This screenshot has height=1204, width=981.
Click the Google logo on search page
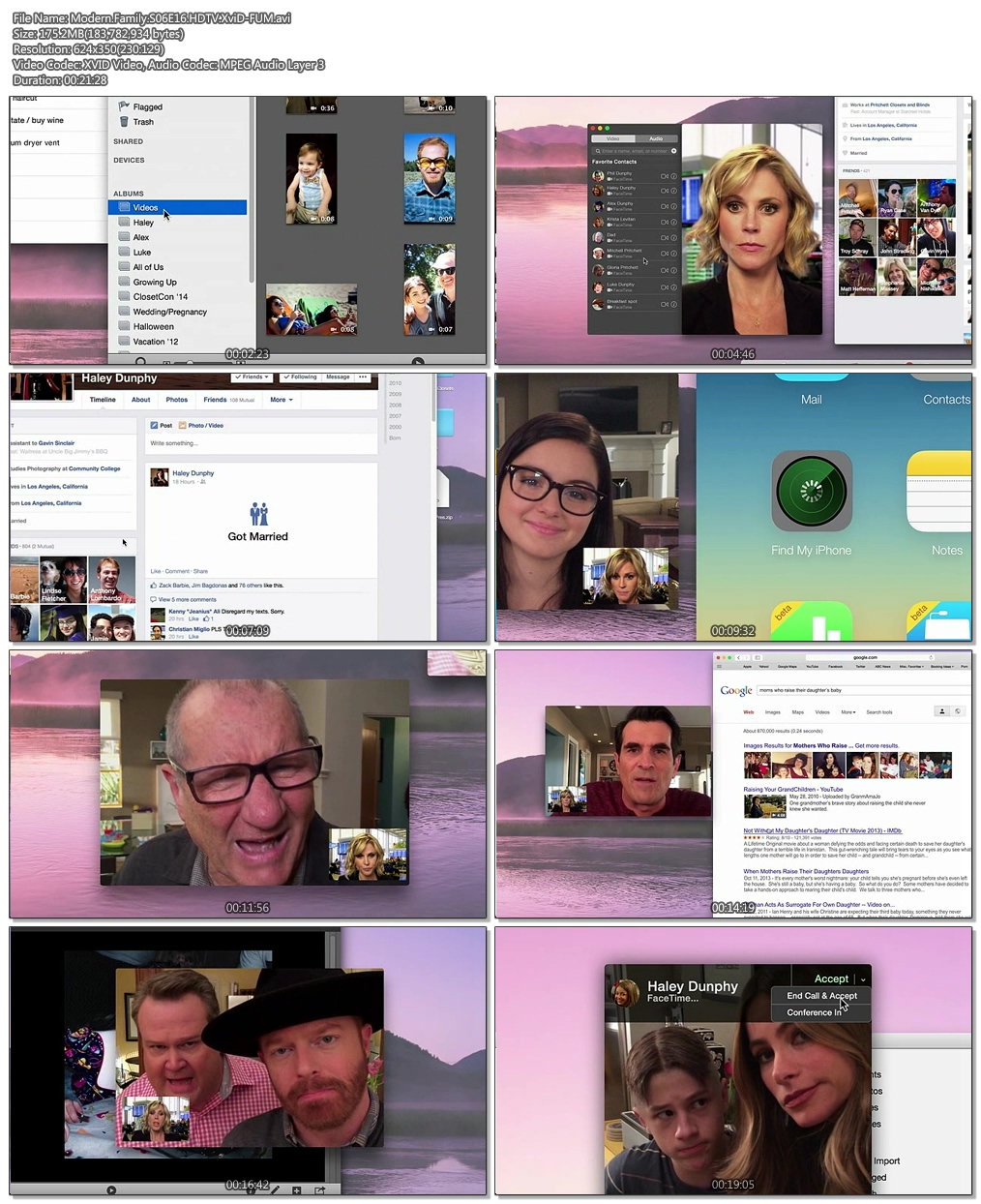735,690
